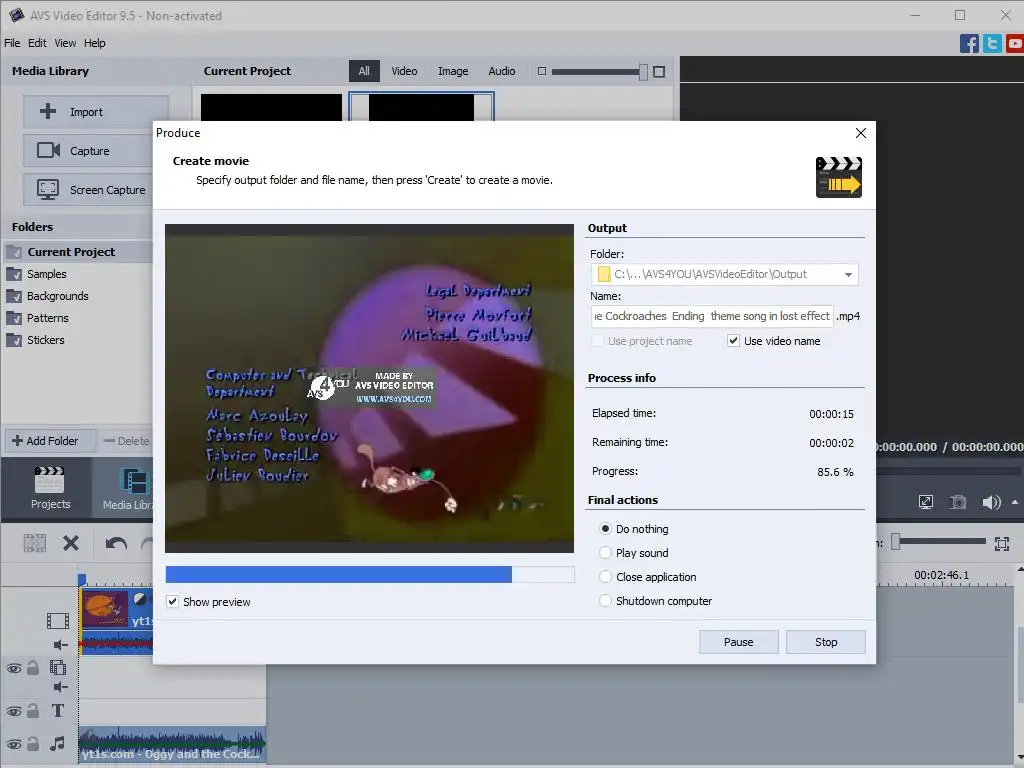The height and width of the screenshot is (768, 1024).
Task: Click the snapshot camera icon in preview
Action: [x=958, y=502]
